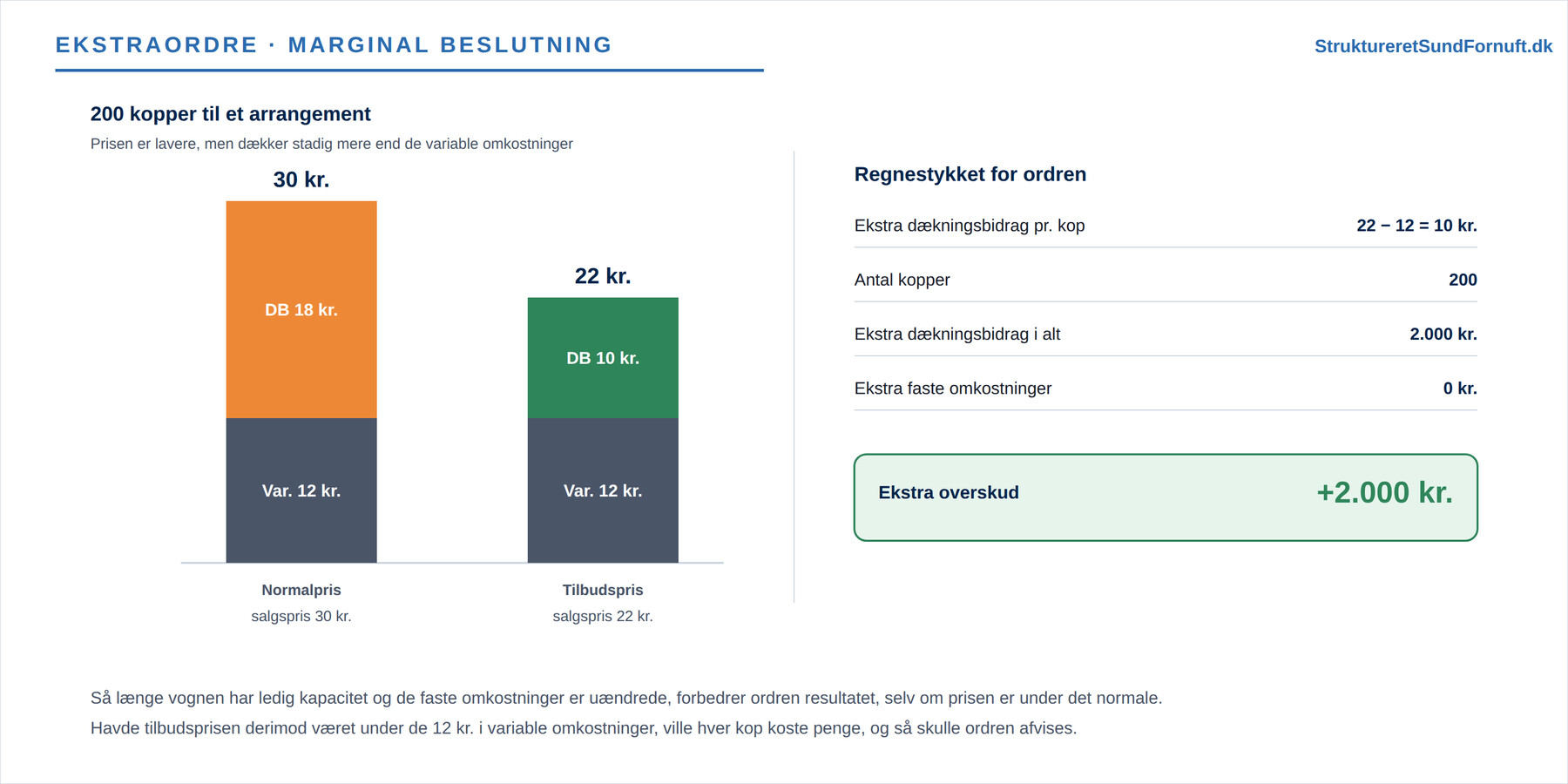Click the Normalpris axis label

[x=301, y=590]
